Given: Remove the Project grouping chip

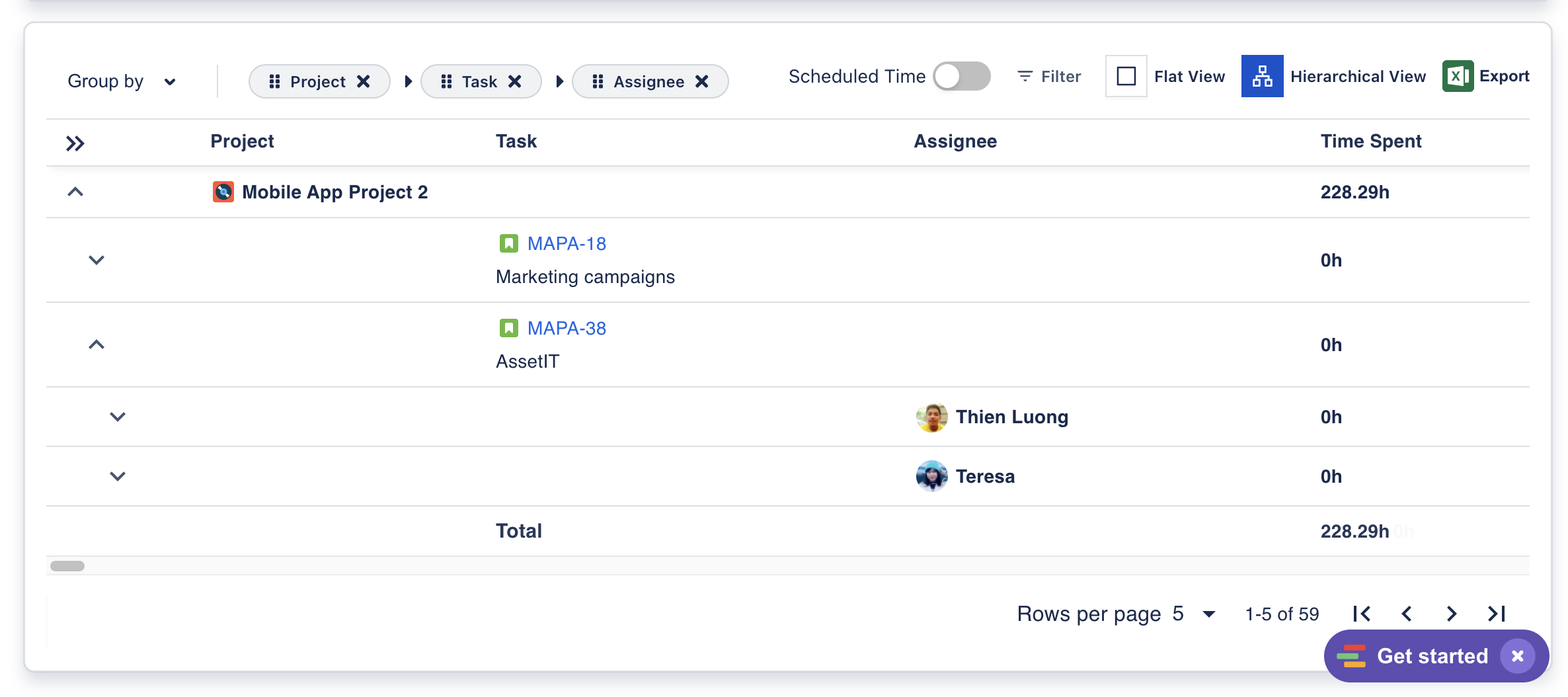Looking at the screenshot, I should tap(364, 81).
